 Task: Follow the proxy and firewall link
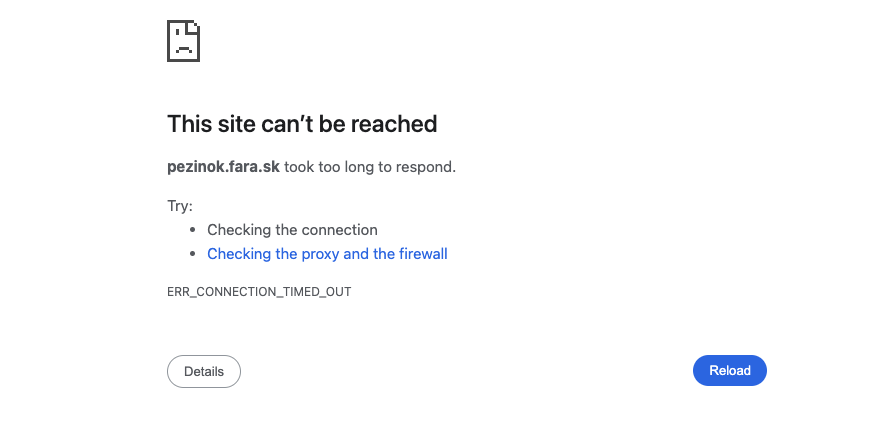(327, 254)
